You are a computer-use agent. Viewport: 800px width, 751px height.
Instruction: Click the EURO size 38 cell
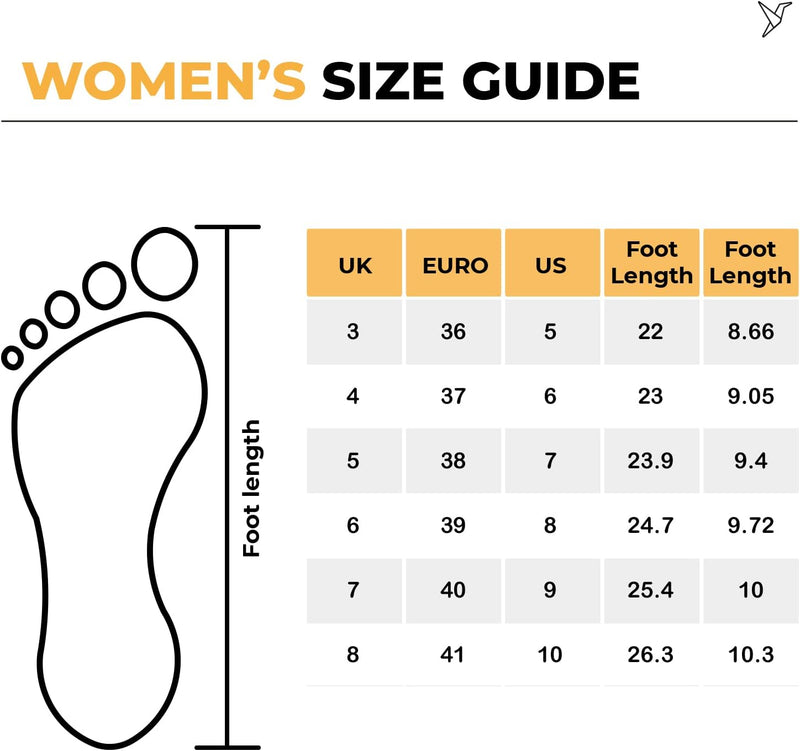[453, 461]
